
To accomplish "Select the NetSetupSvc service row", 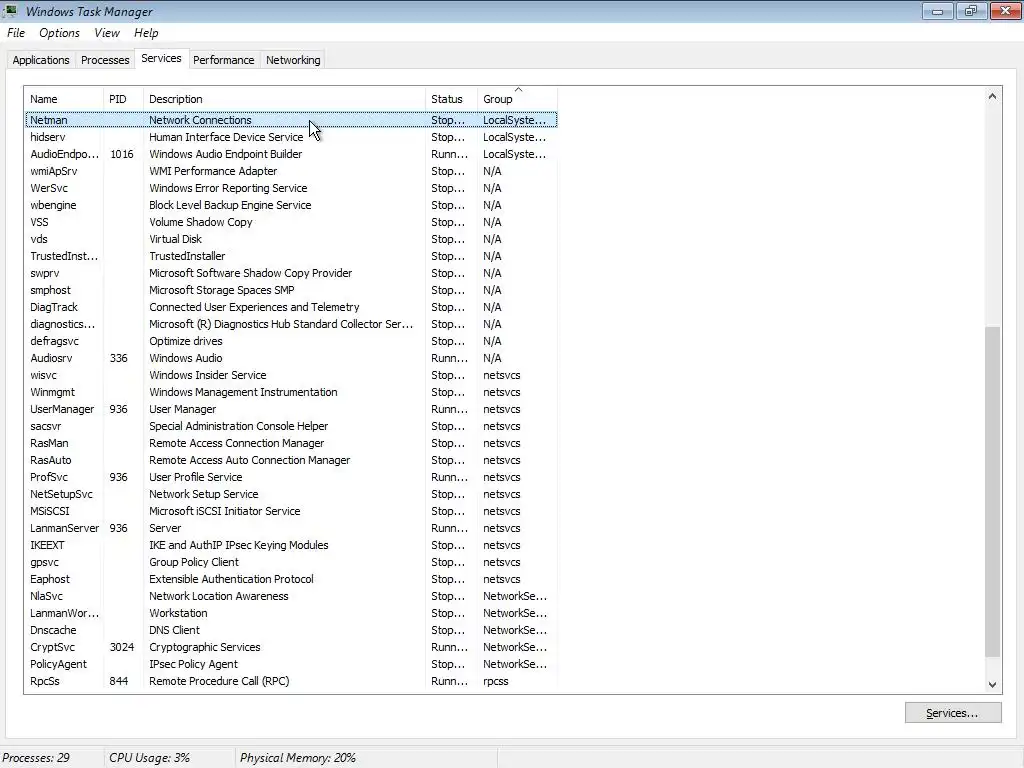I will point(291,494).
